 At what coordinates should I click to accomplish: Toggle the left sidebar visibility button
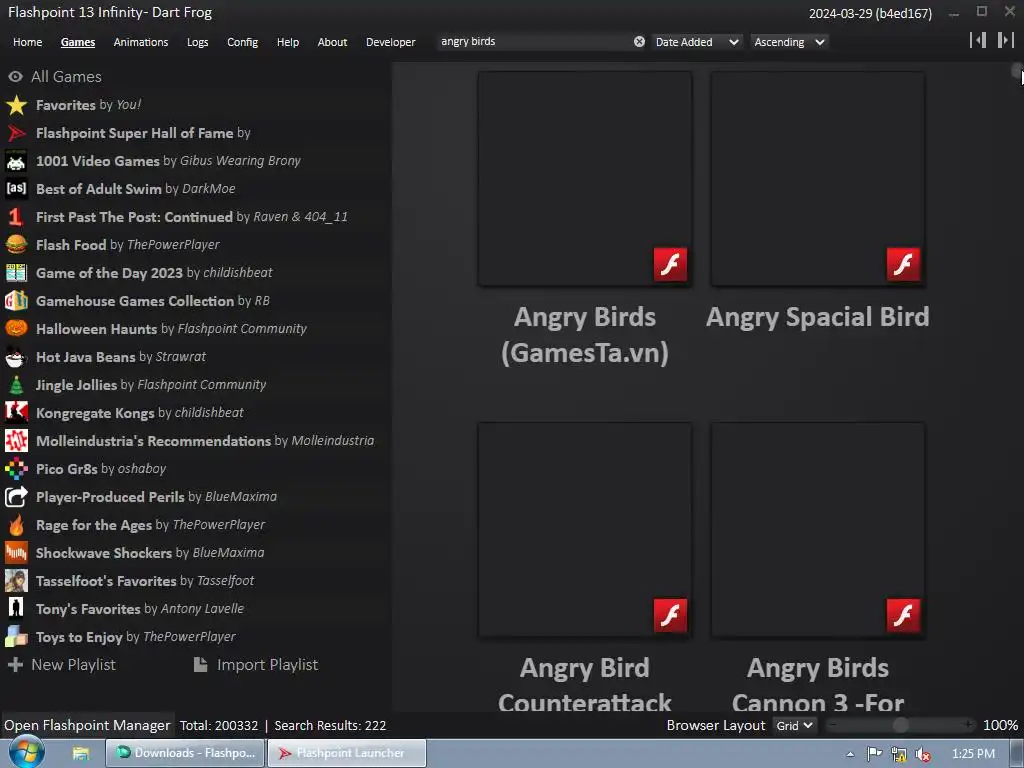pos(978,40)
